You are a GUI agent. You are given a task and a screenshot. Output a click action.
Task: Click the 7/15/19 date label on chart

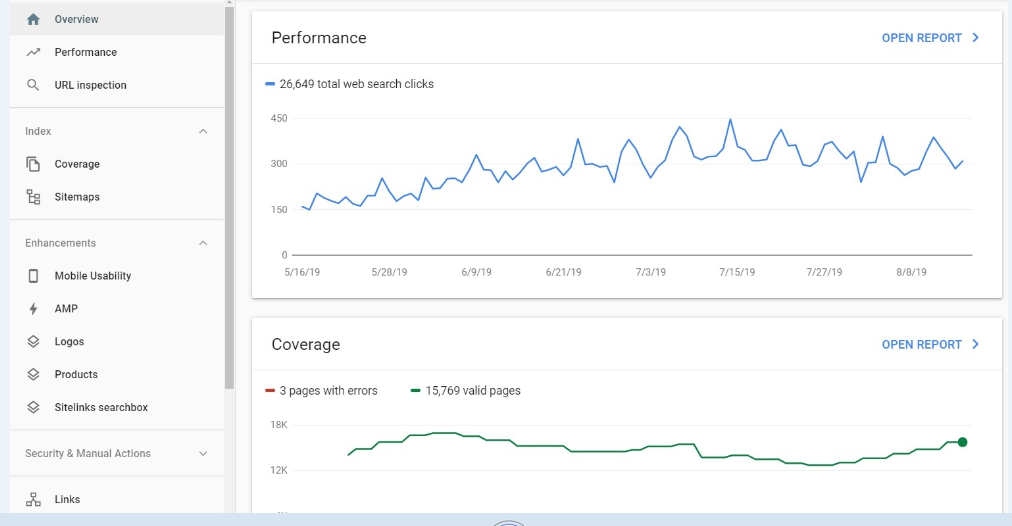click(x=737, y=272)
